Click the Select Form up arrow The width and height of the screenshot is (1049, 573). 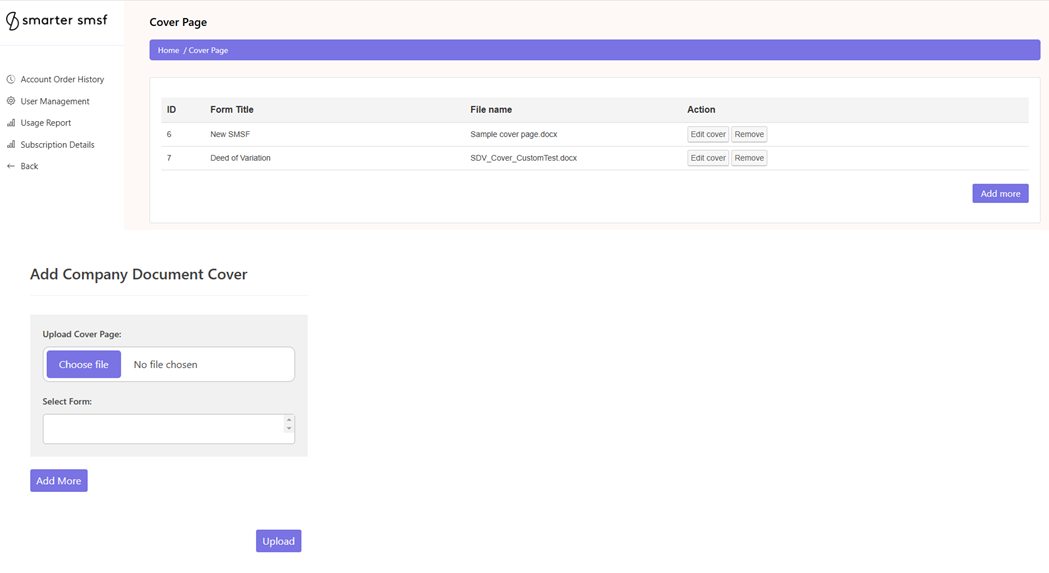tap(289, 420)
